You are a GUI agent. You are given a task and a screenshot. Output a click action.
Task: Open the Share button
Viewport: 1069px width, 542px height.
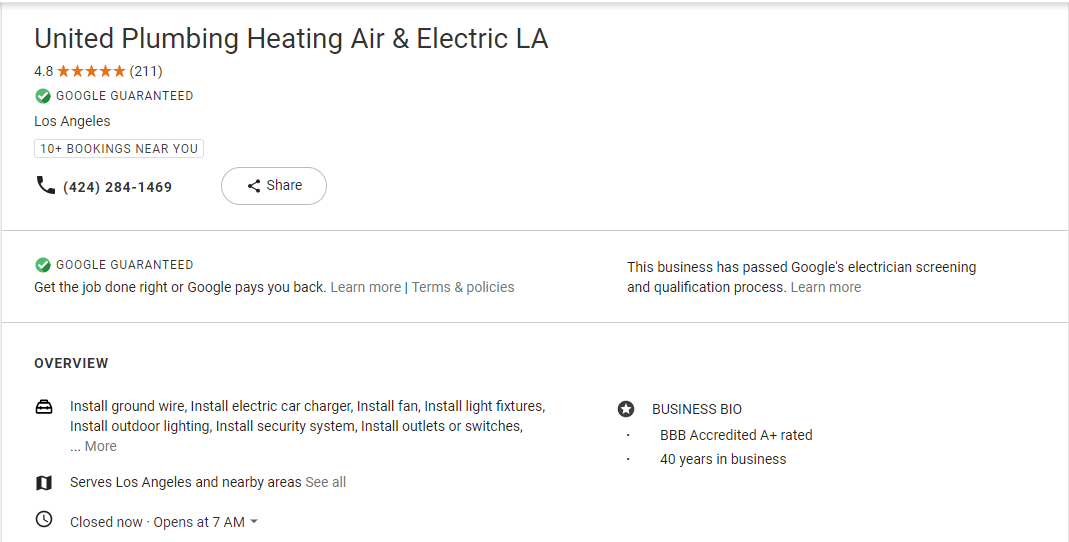point(274,185)
